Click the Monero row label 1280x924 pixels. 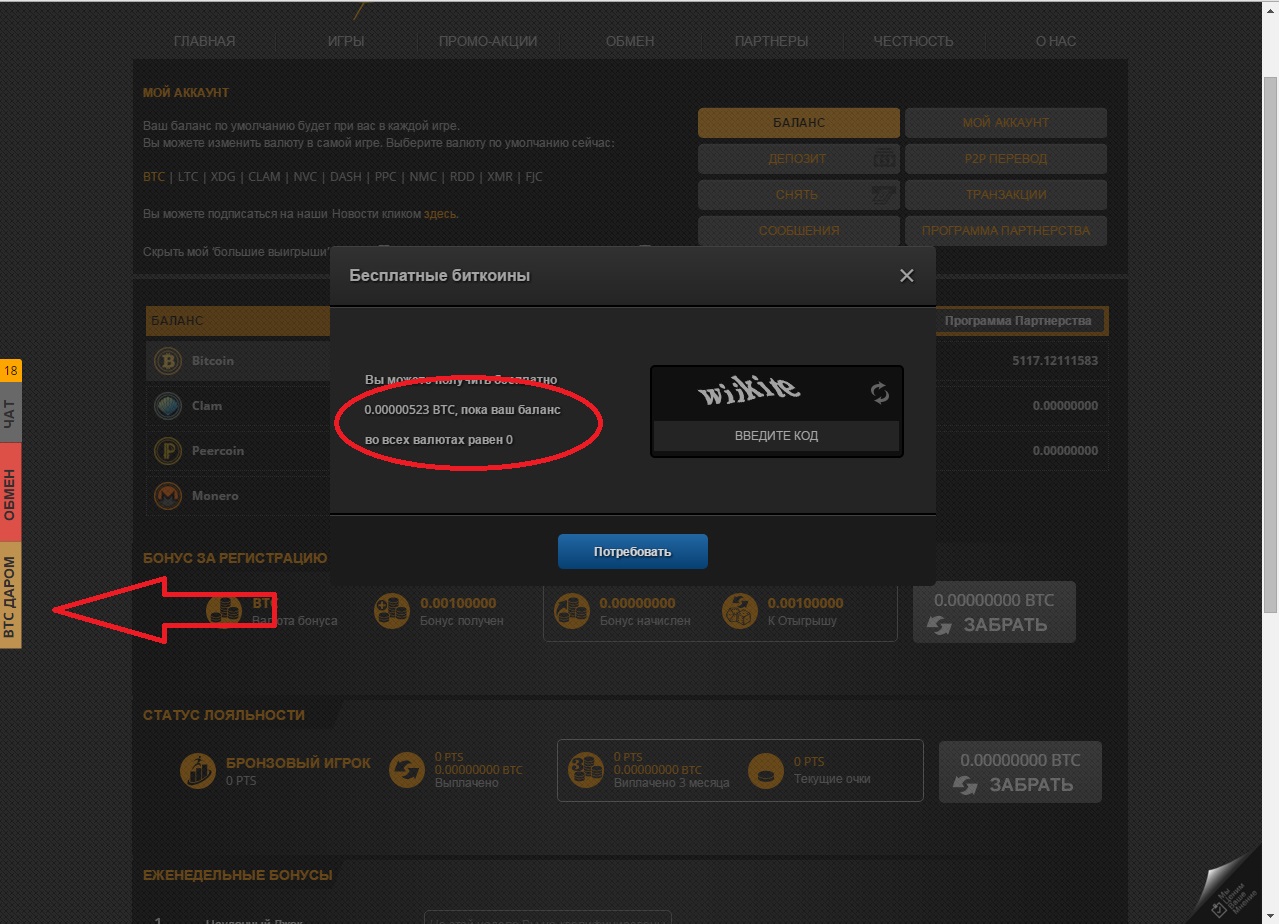[x=215, y=496]
